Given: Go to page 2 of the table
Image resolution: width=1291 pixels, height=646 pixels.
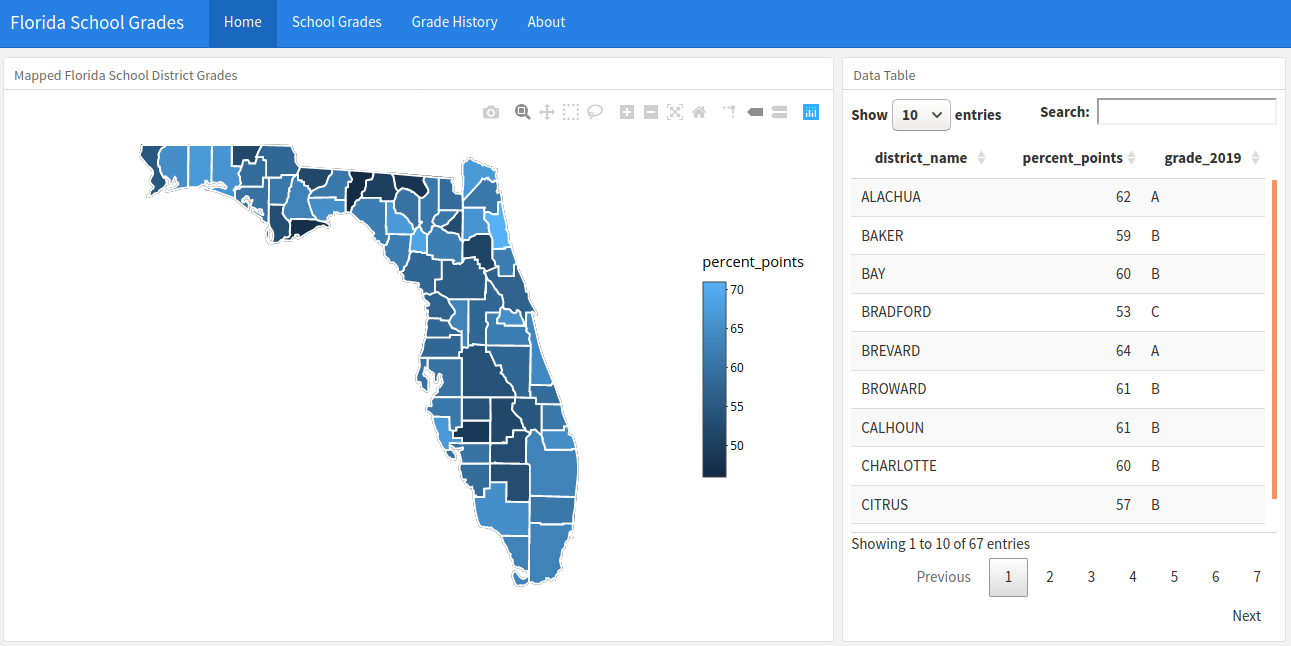Looking at the screenshot, I should tap(1050, 577).
